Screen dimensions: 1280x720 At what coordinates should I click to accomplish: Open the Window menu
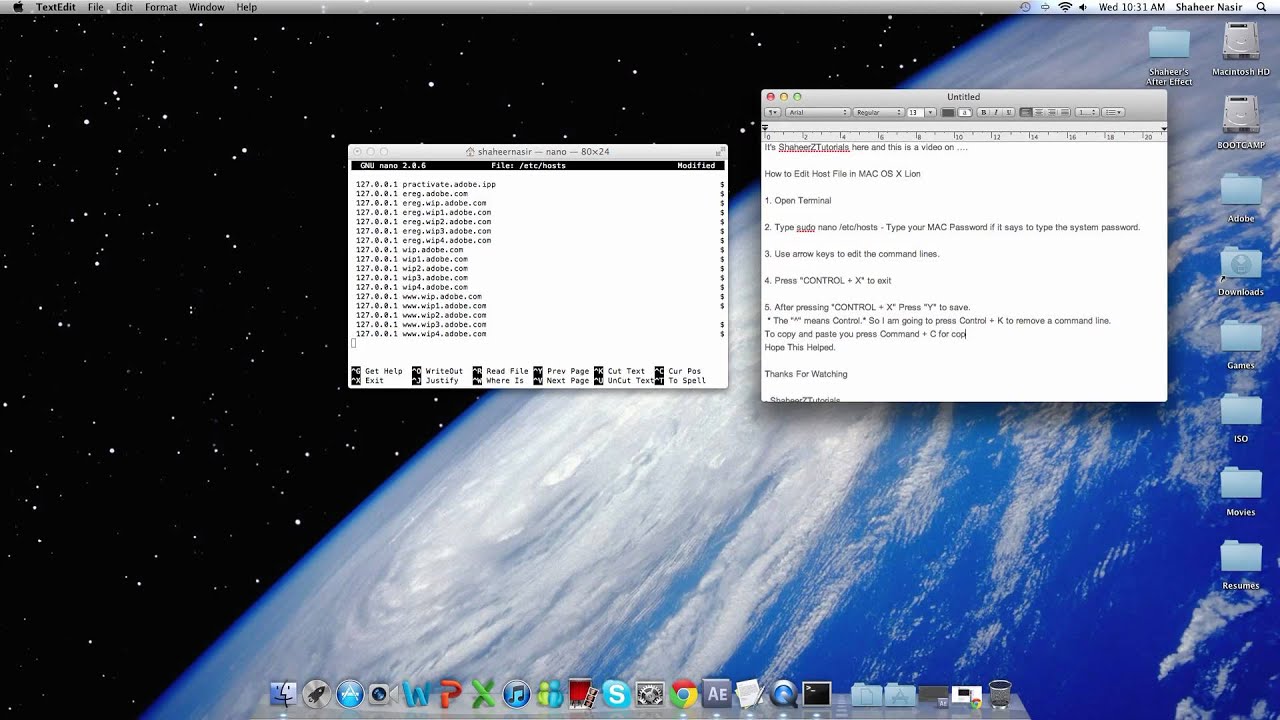click(x=207, y=7)
